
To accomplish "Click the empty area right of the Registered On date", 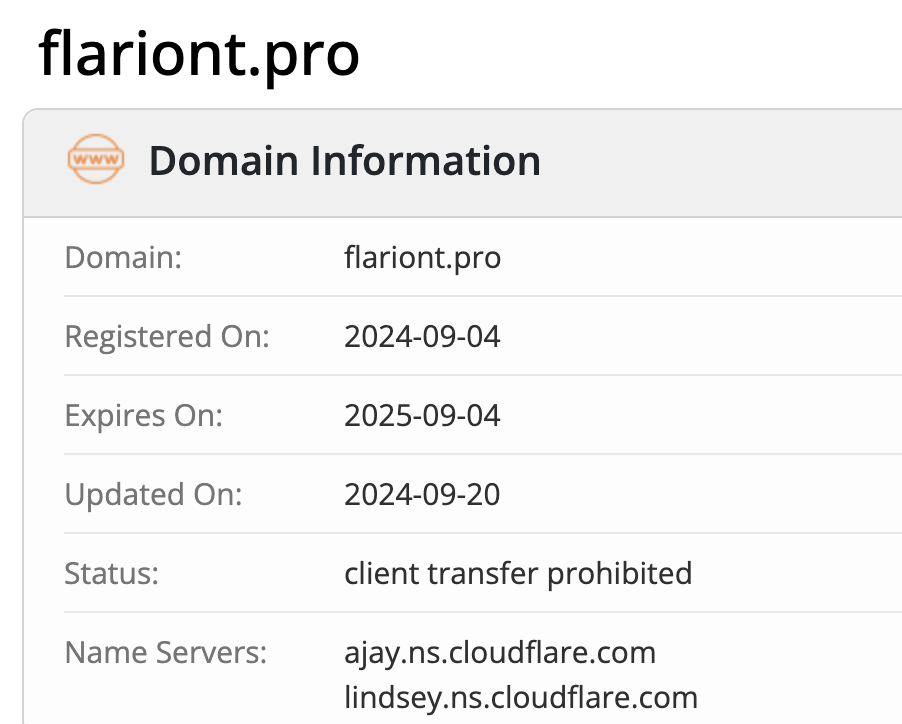I will [701, 336].
